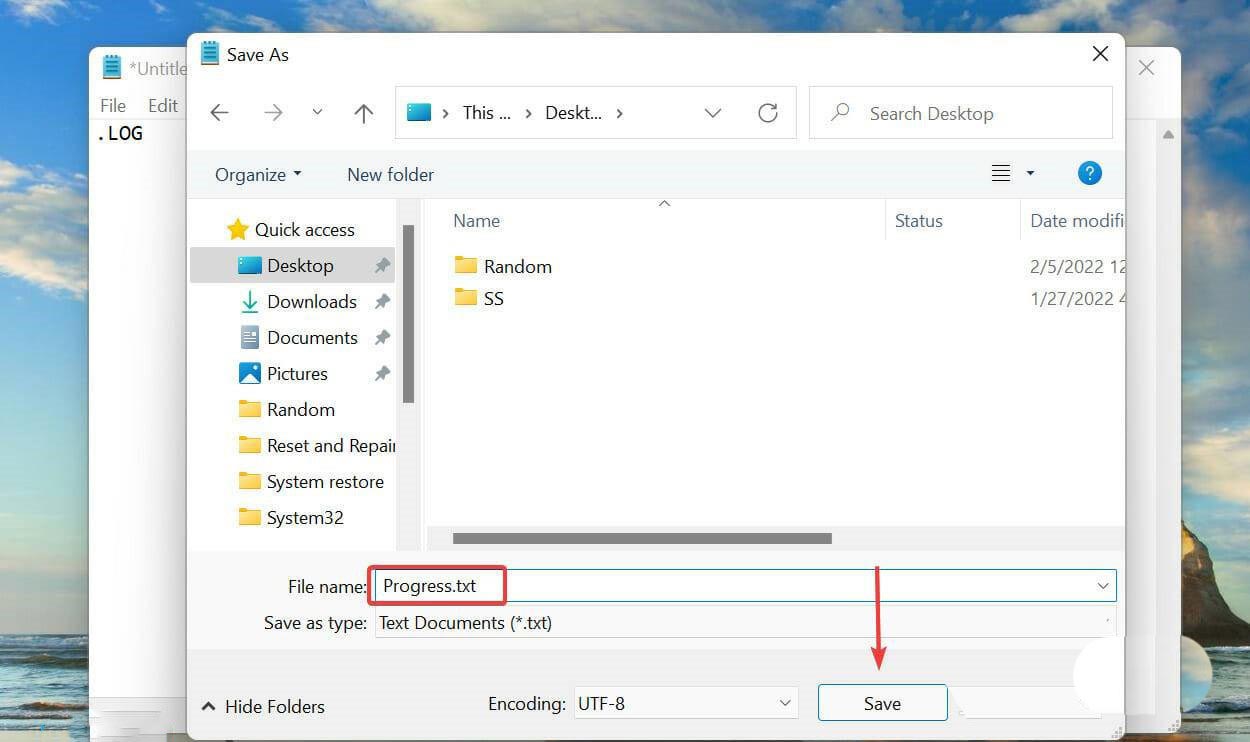Screen dimensions: 1250x742
Task: Select the Downloads folder in the sidebar
Action: coord(311,301)
